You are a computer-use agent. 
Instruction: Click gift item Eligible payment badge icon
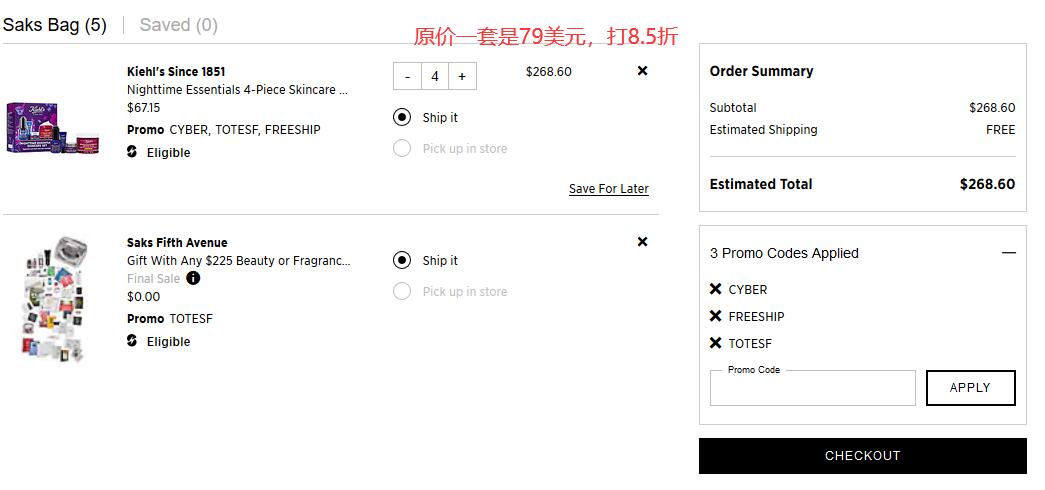tap(132, 341)
